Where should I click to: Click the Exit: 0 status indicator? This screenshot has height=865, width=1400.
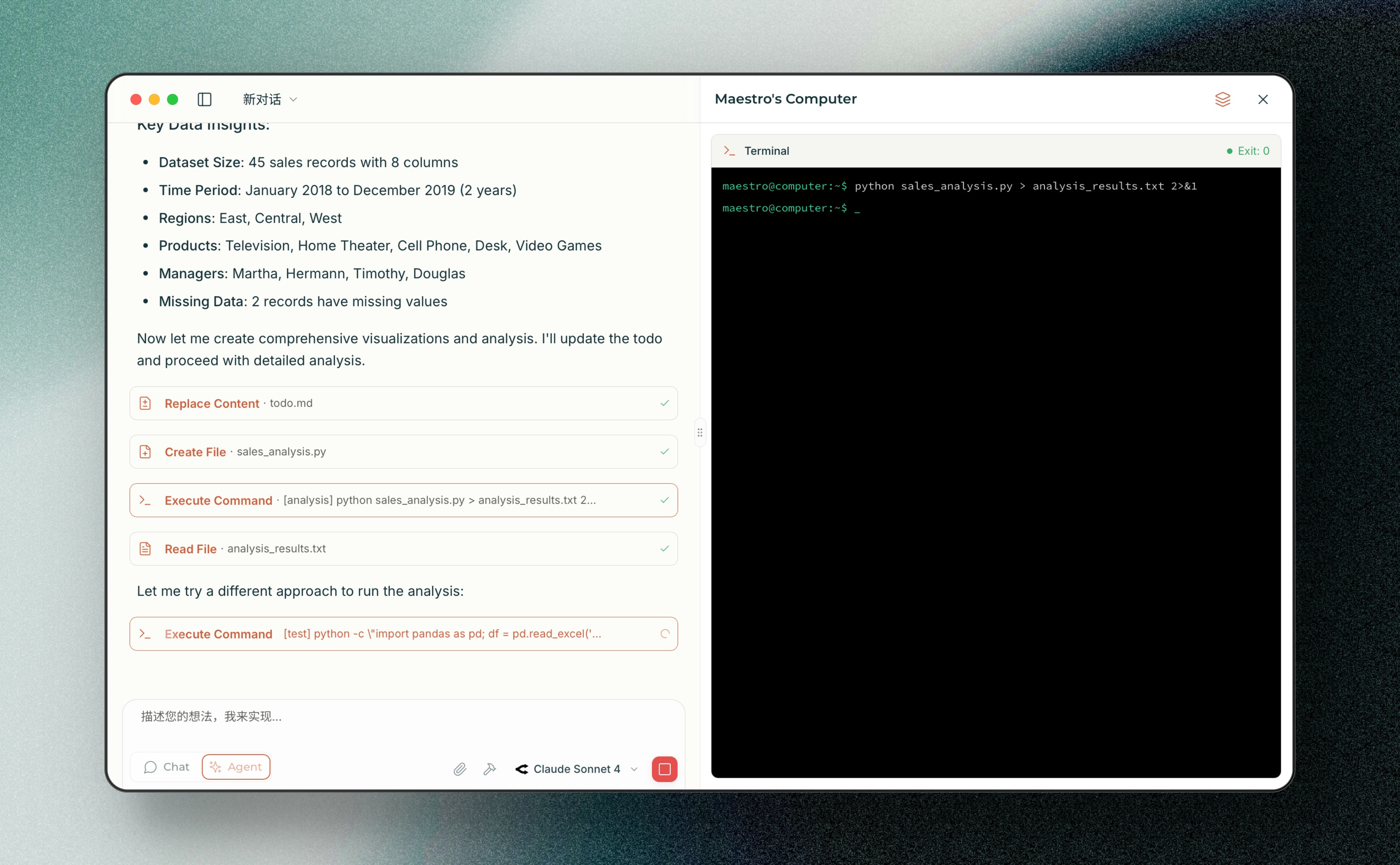1248,151
